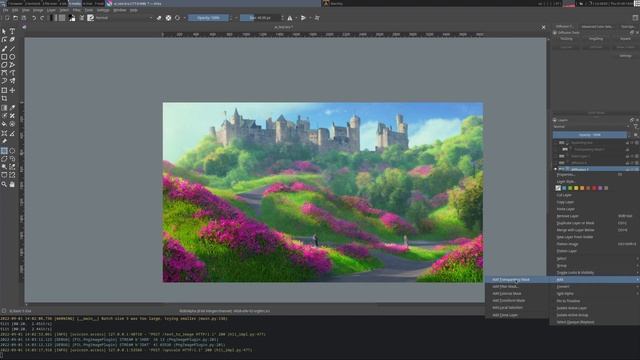Open the foreground/background color selector
This screenshot has width=640, height=360.
(x=71, y=18)
